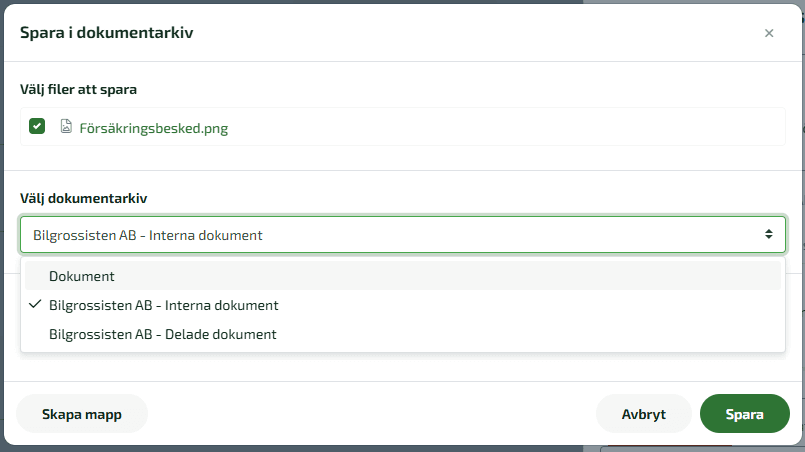
Task: Pick Bilgrossisten AB - Delade dokument option
Action: click(x=162, y=334)
